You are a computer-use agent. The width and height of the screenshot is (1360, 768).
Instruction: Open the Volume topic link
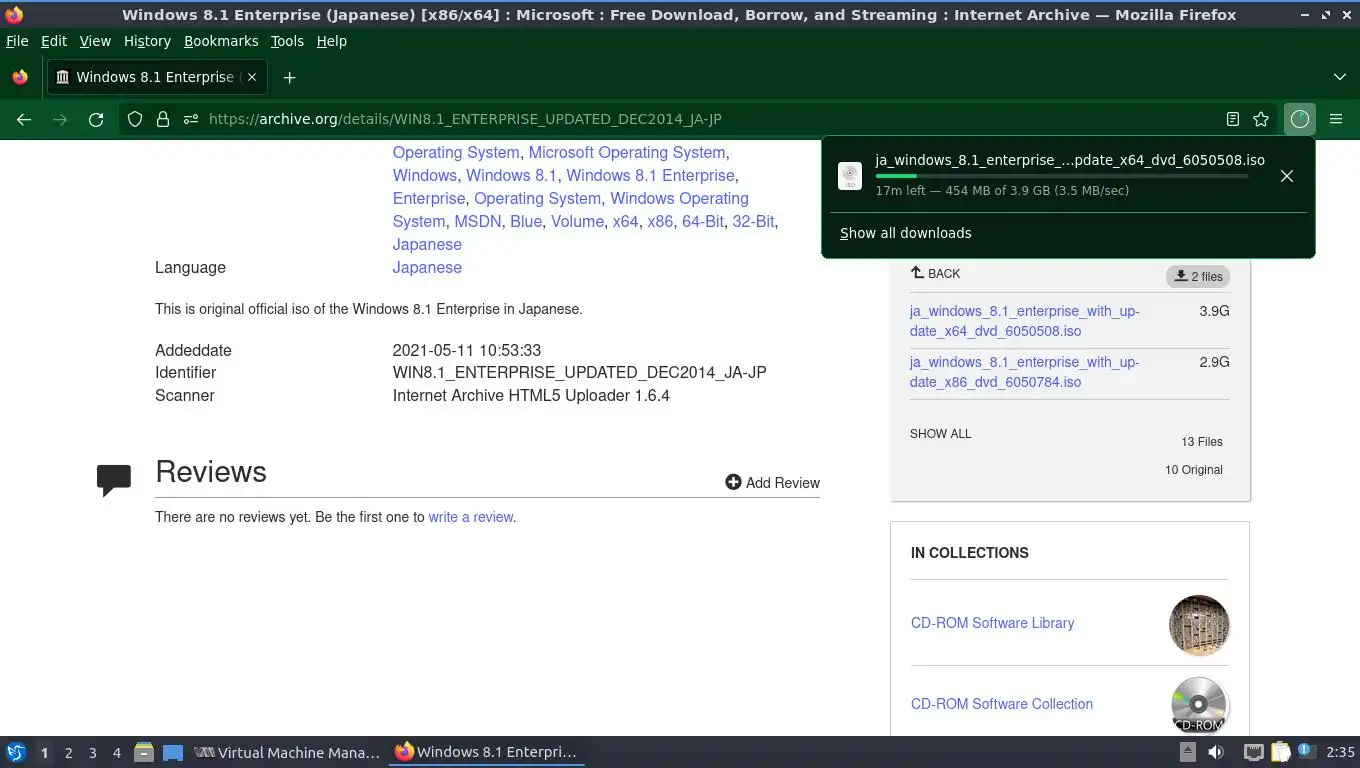[577, 221]
